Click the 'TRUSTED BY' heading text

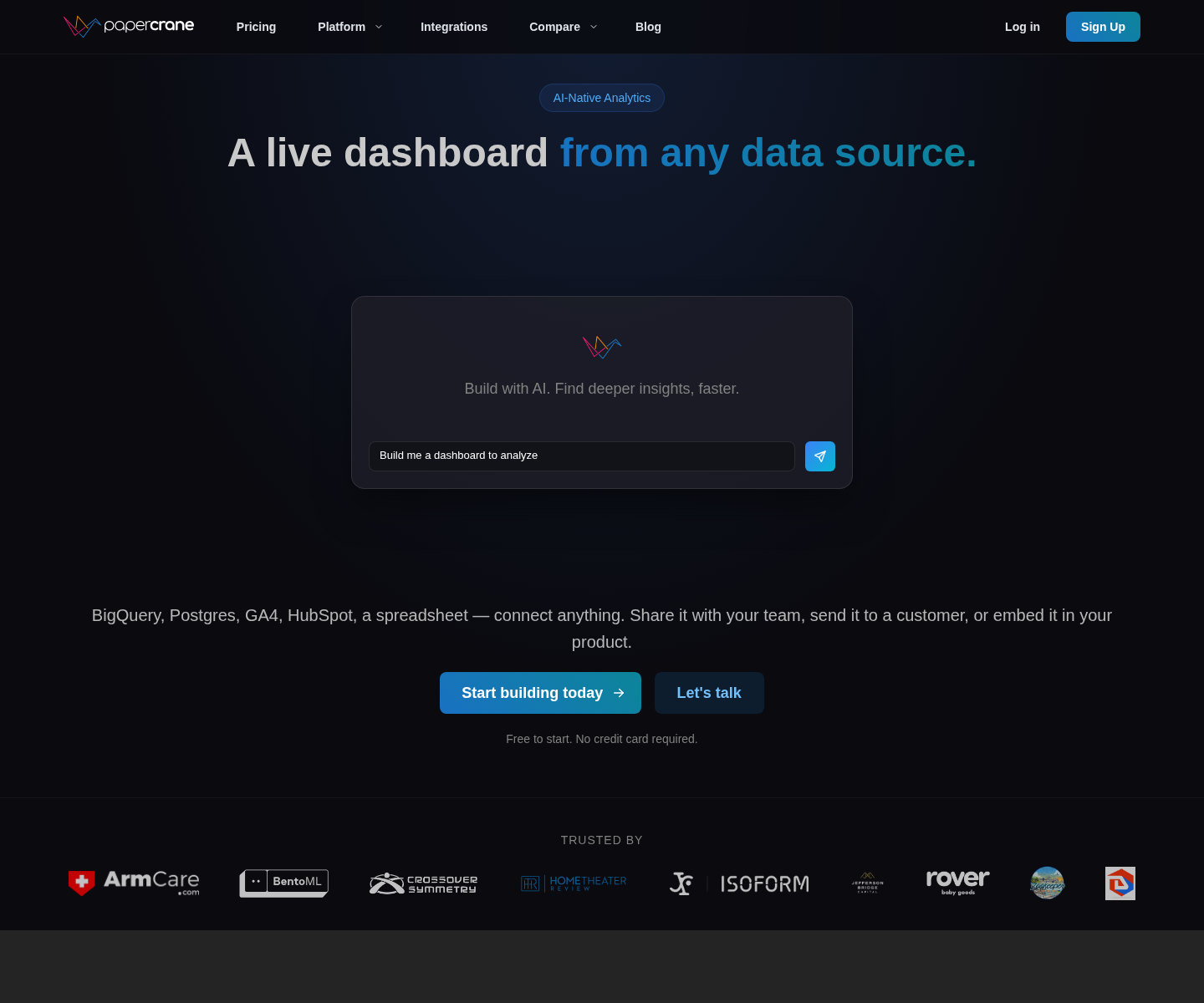coord(602,840)
